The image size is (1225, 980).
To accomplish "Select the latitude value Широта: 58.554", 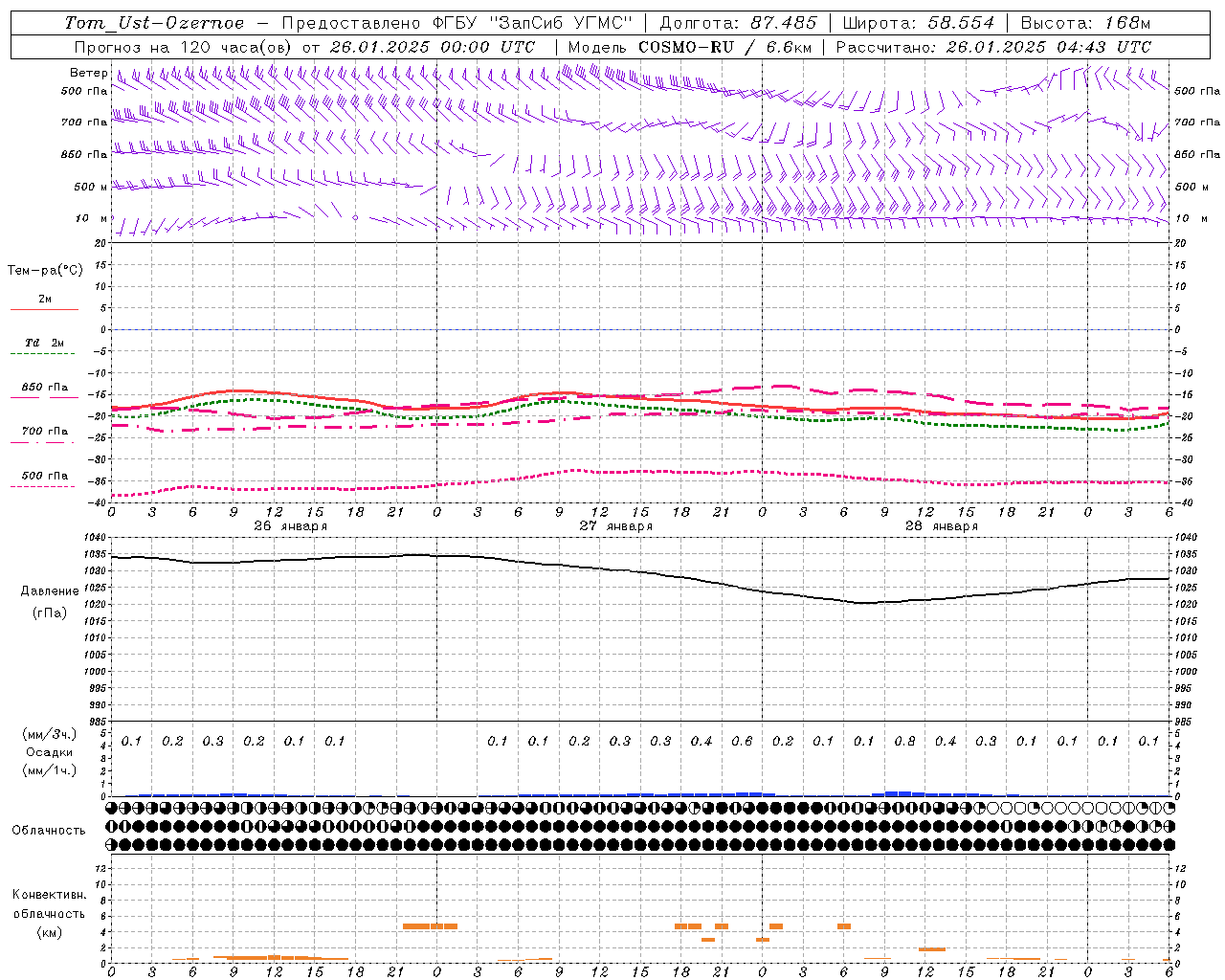I will click(919, 23).
